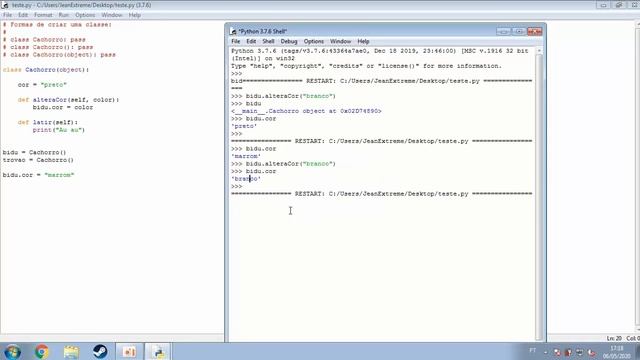Viewport: 640px width, 360px height.
Task: Click the volume icon in the system tray
Action: coord(591,352)
